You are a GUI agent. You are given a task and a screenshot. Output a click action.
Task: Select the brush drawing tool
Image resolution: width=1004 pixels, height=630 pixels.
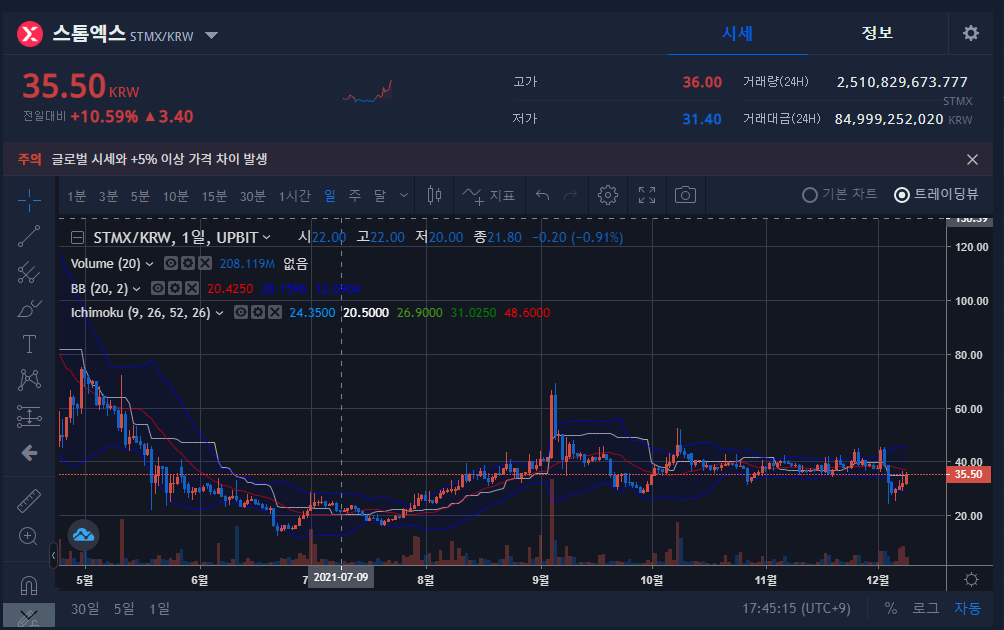29,309
